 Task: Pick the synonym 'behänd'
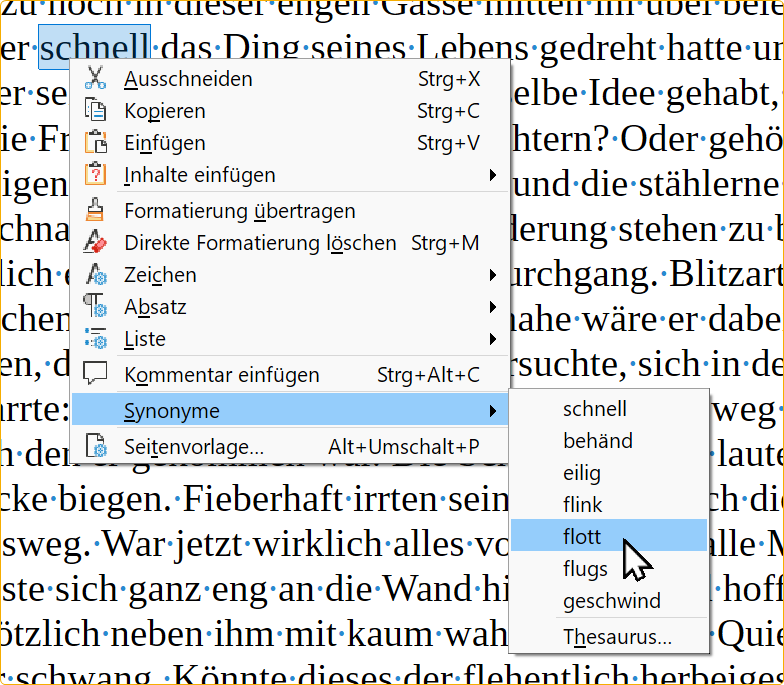coord(597,441)
